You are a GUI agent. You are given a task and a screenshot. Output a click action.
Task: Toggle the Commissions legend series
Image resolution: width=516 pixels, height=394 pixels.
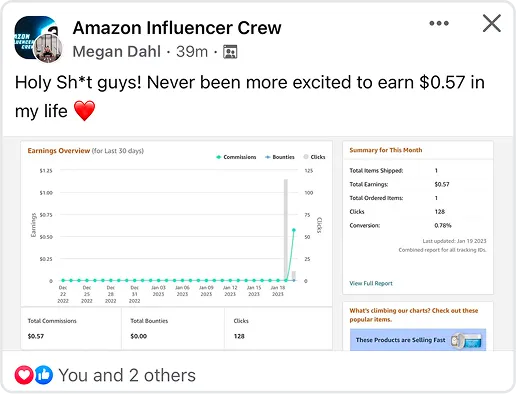pyautogui.click(x=236, y=157)
